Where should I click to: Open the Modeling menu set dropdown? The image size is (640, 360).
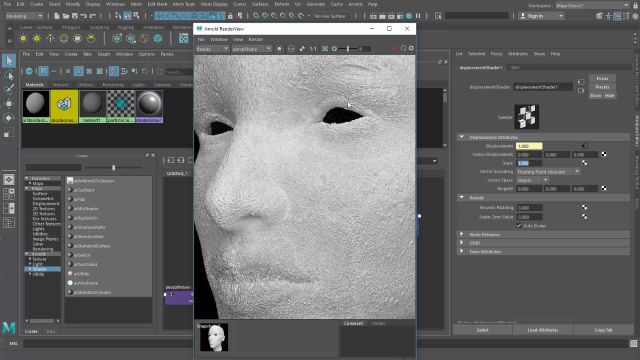tap(24, 16)
